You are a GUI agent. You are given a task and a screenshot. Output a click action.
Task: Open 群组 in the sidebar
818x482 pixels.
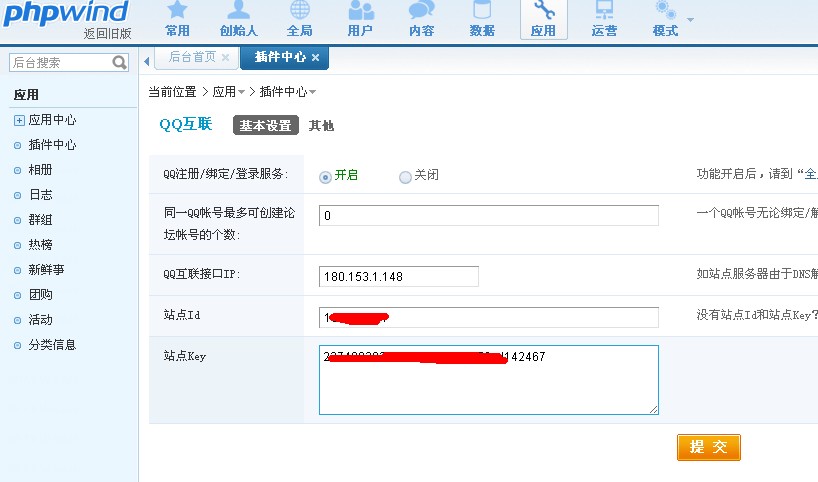[40, 220]
